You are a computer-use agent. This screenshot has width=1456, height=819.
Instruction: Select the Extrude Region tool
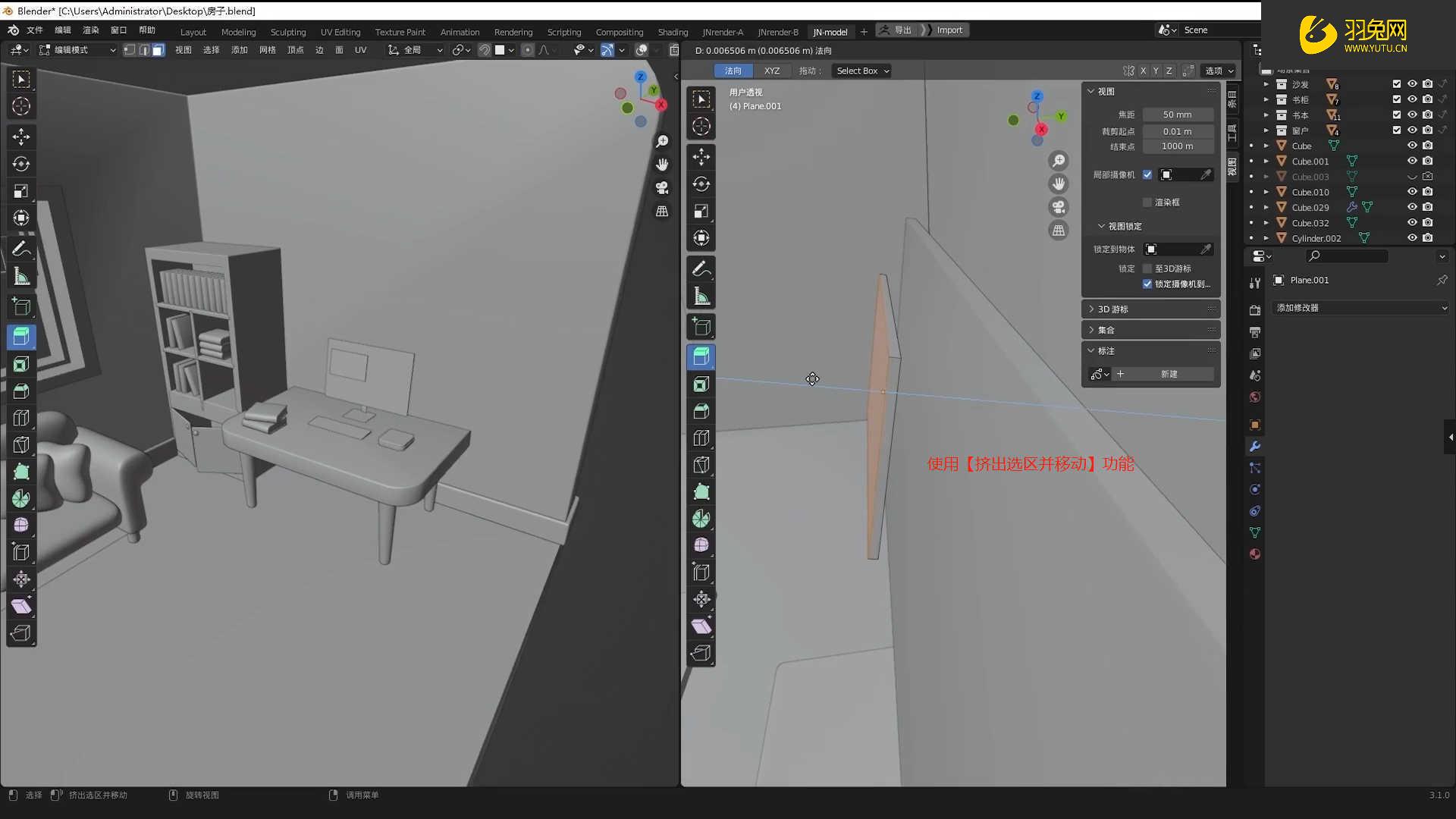pyautogui.click(x=21, y=337)
